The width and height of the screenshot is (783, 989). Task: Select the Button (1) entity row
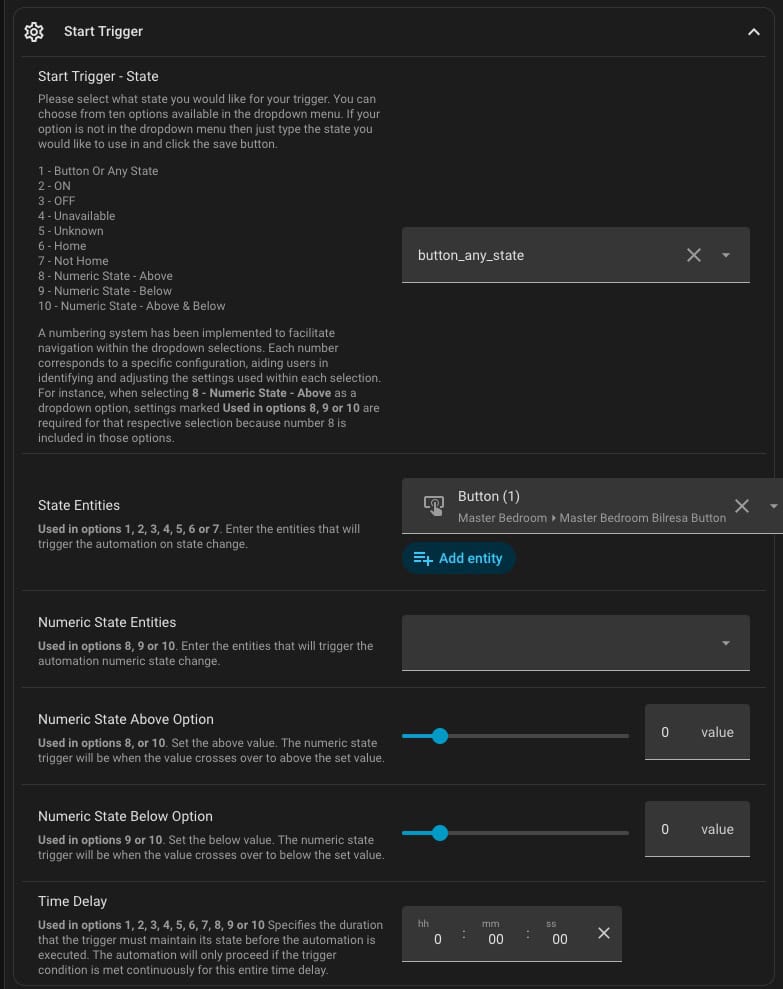[592, 506]
